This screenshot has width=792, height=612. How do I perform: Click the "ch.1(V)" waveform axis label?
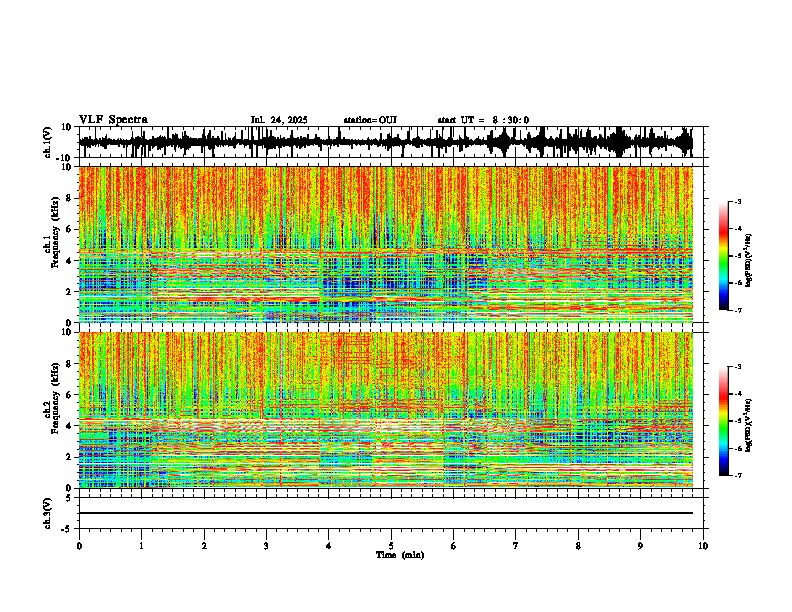click(x=47, y=141)
